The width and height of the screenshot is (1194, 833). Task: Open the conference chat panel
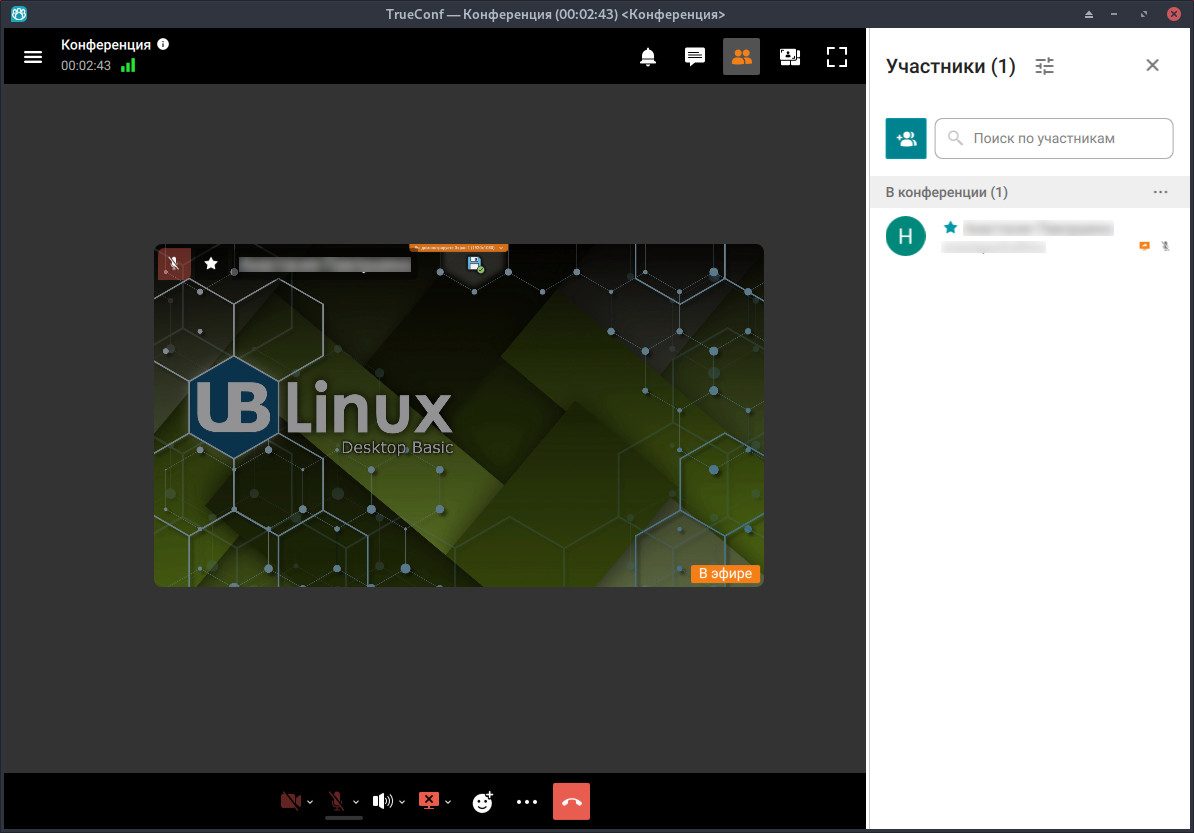[x=695, y=57]
